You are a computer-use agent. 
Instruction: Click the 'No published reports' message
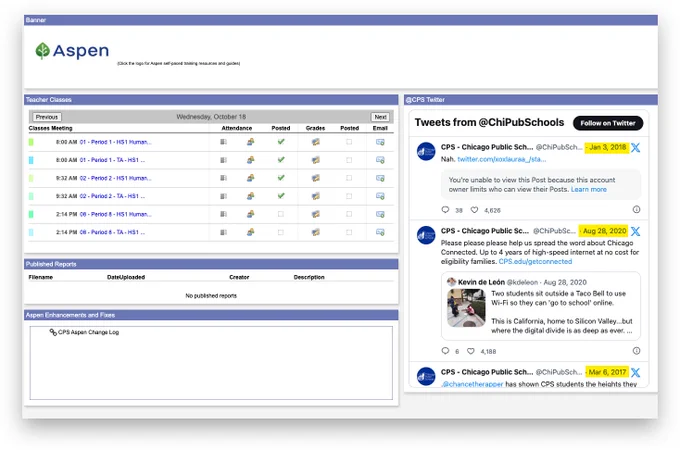pos(211,296)
